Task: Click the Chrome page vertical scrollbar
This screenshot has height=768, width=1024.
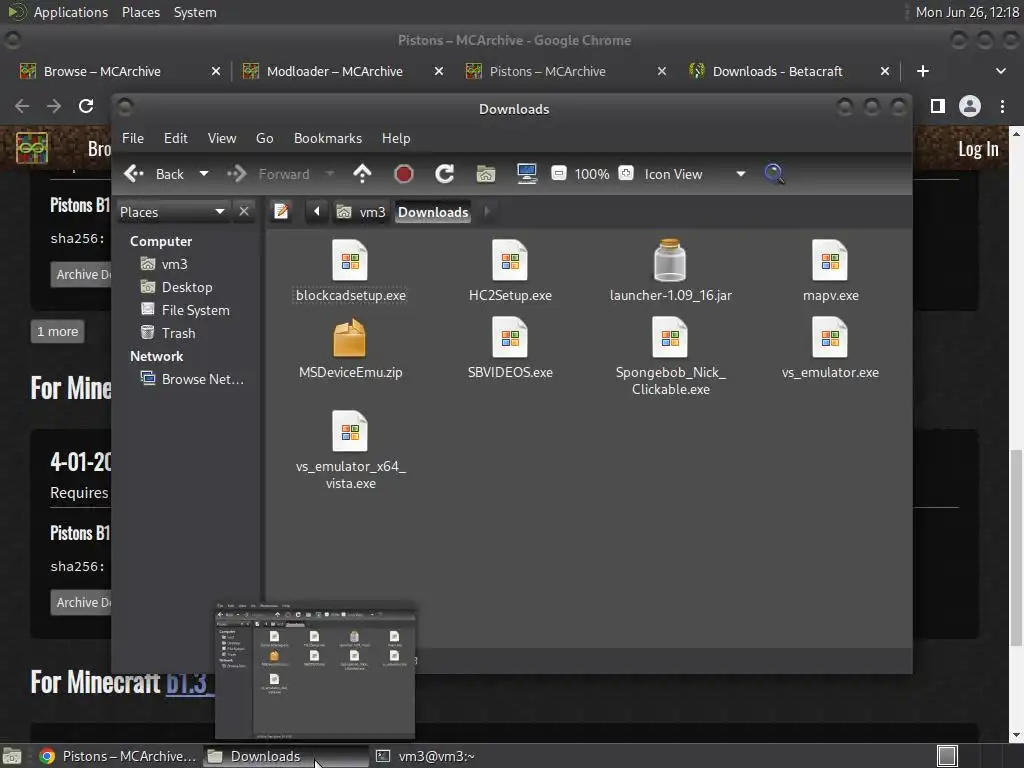Action: (x=1016, y=546)
